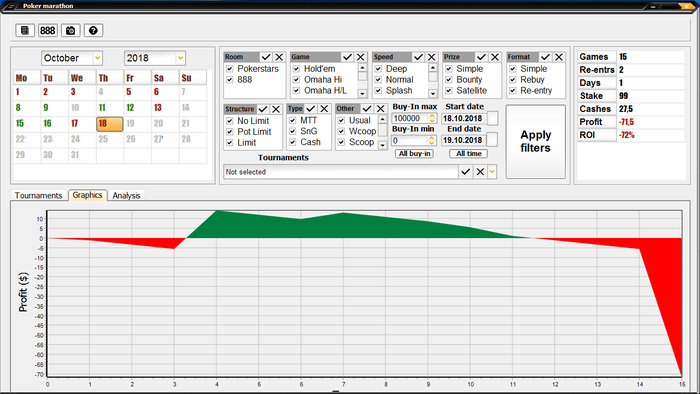Toggle the Pot Limit structure checkbox
Viewport: 700px width, 394px height.
(230, 132)
